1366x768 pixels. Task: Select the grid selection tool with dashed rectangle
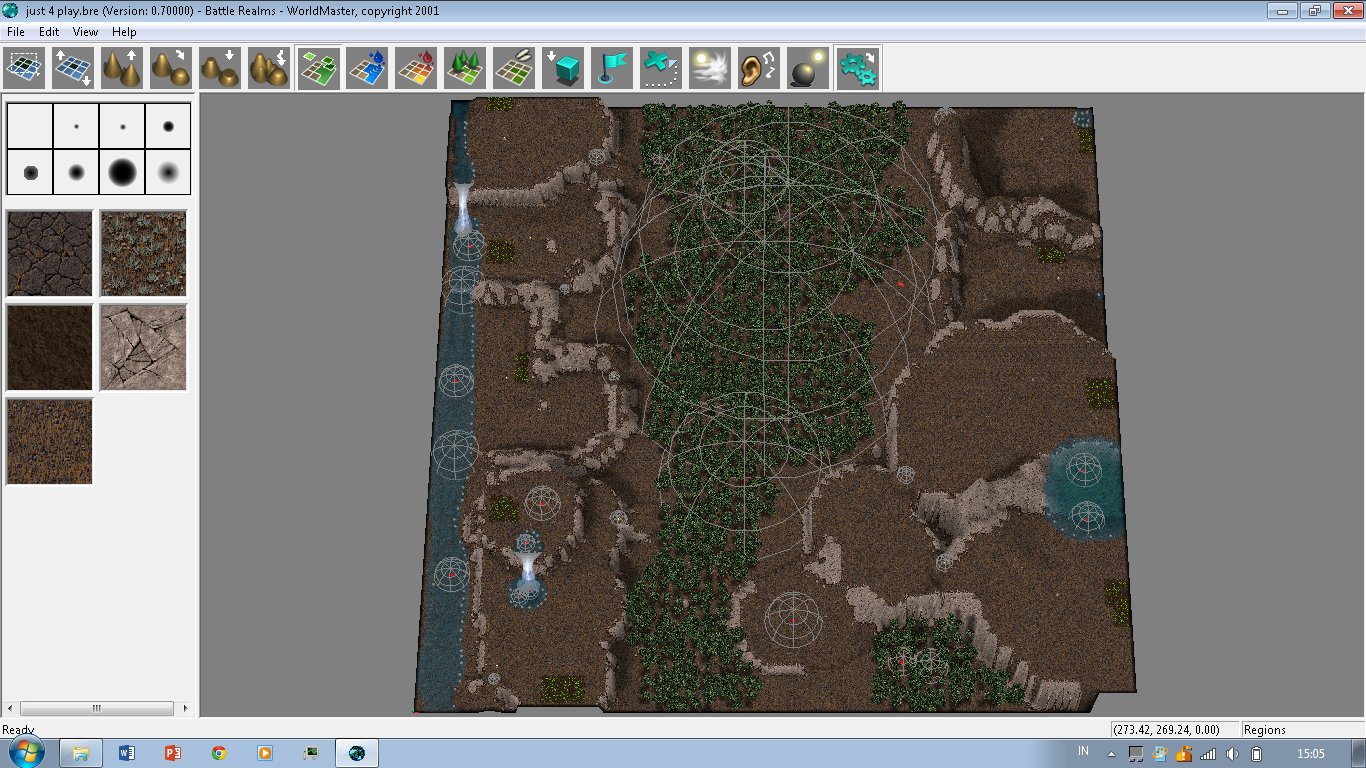click(x=24, y=69)
